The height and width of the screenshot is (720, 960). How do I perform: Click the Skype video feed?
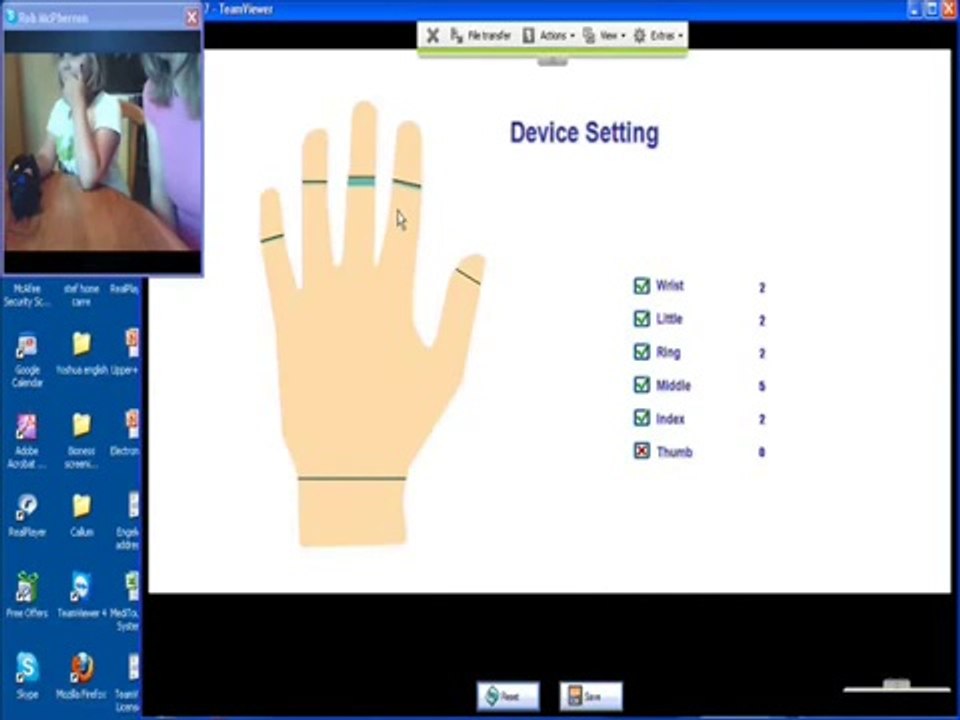pos(103,151)
